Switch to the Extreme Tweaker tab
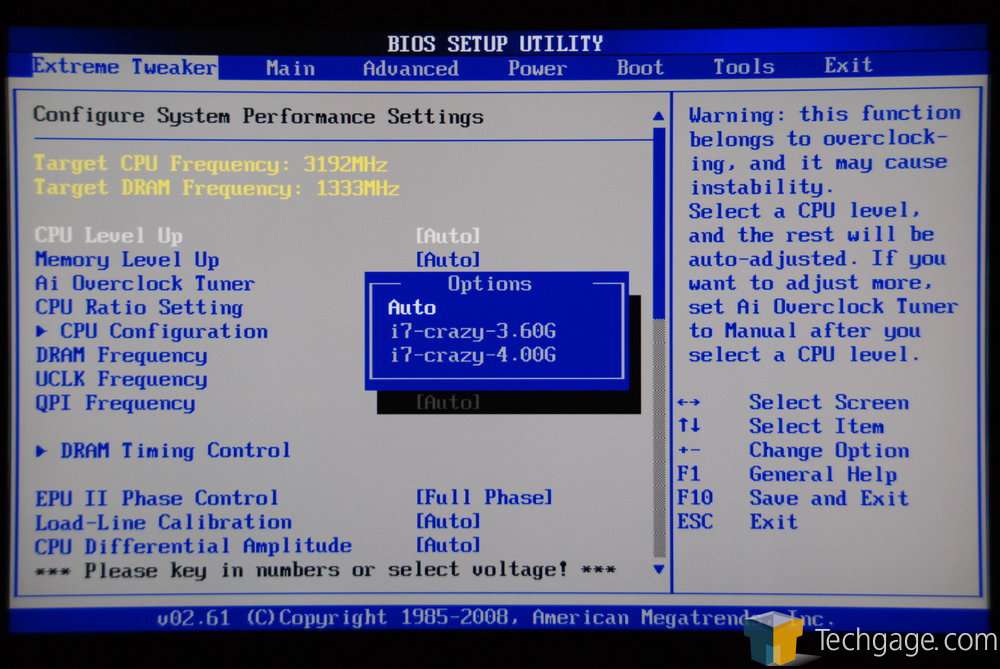The width and height of the screenshot is (1000, 669). pyautogui.click(x=125, y=67)
